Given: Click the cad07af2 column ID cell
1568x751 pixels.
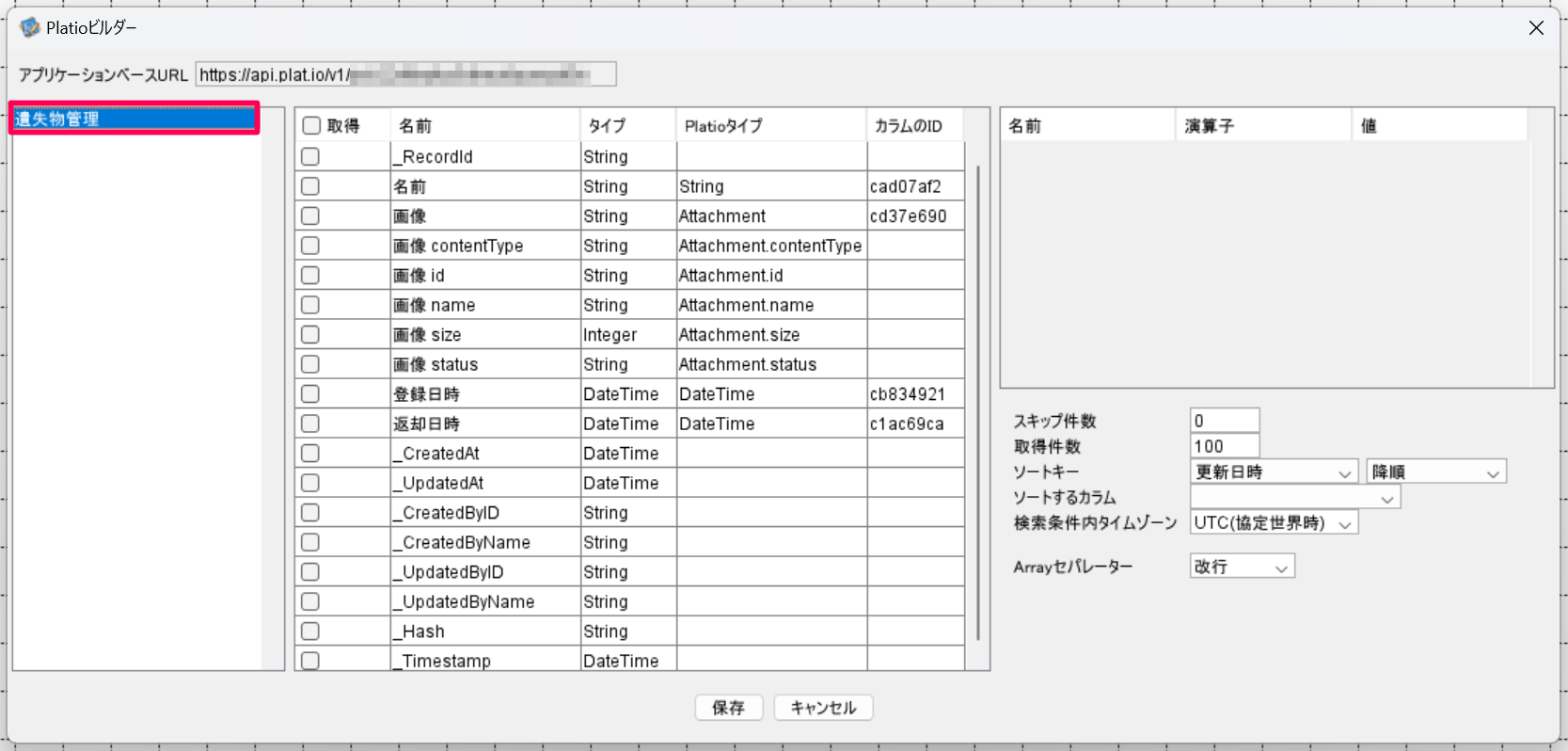Looking at the screenshot, I should point(916,186).
